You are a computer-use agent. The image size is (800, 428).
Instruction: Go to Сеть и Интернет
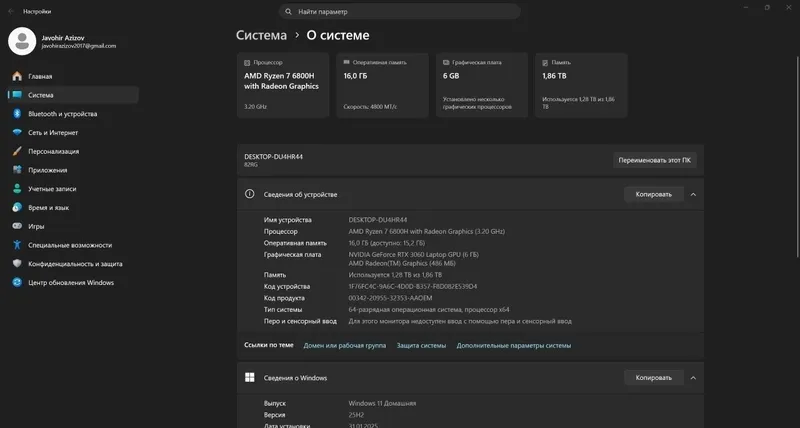coord(73,133)
